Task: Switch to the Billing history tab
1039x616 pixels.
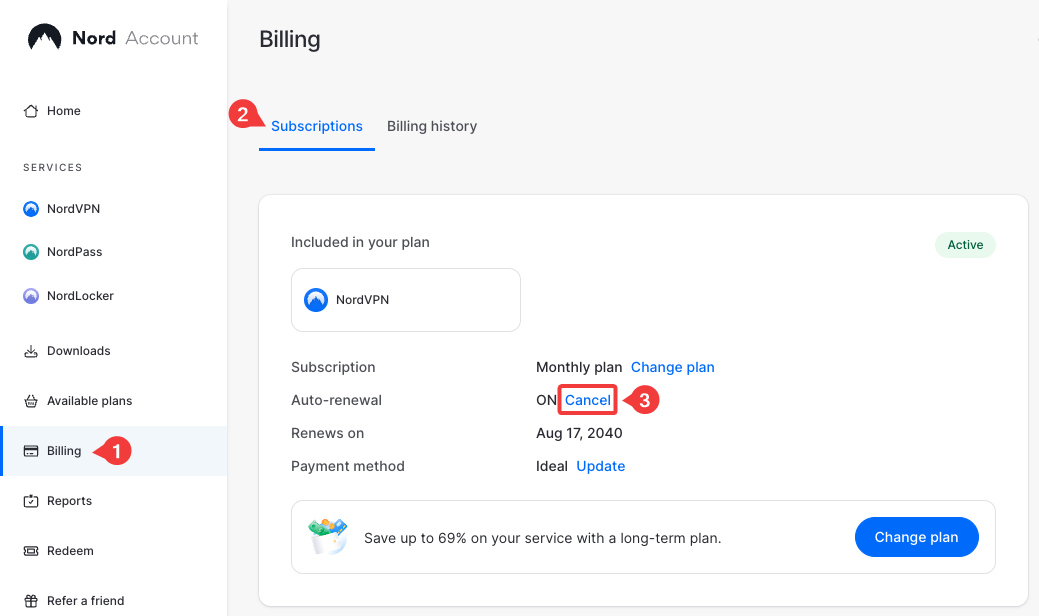Action: click(x=432, y=126)
